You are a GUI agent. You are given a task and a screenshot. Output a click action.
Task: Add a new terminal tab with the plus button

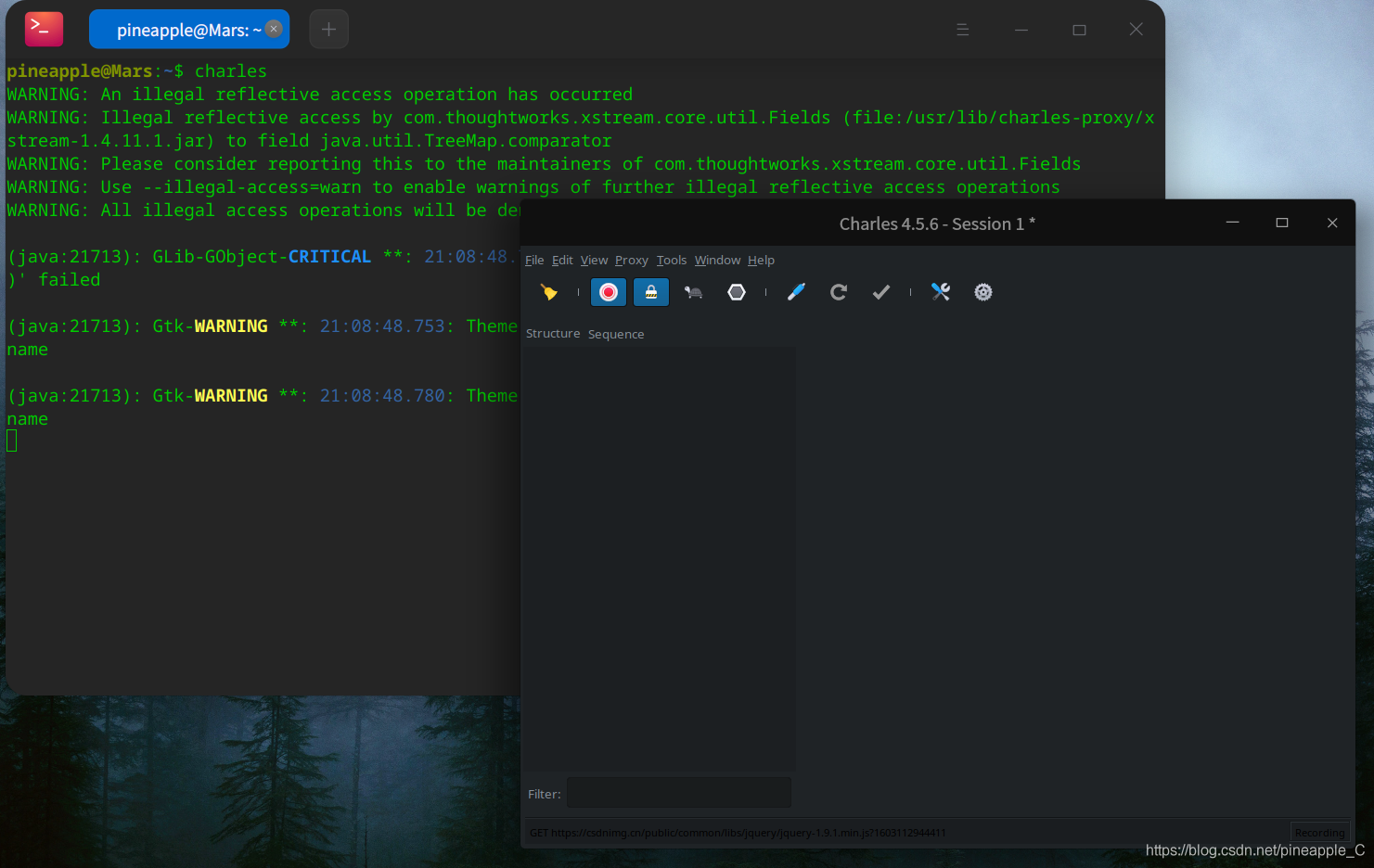(x=328, y=30)
